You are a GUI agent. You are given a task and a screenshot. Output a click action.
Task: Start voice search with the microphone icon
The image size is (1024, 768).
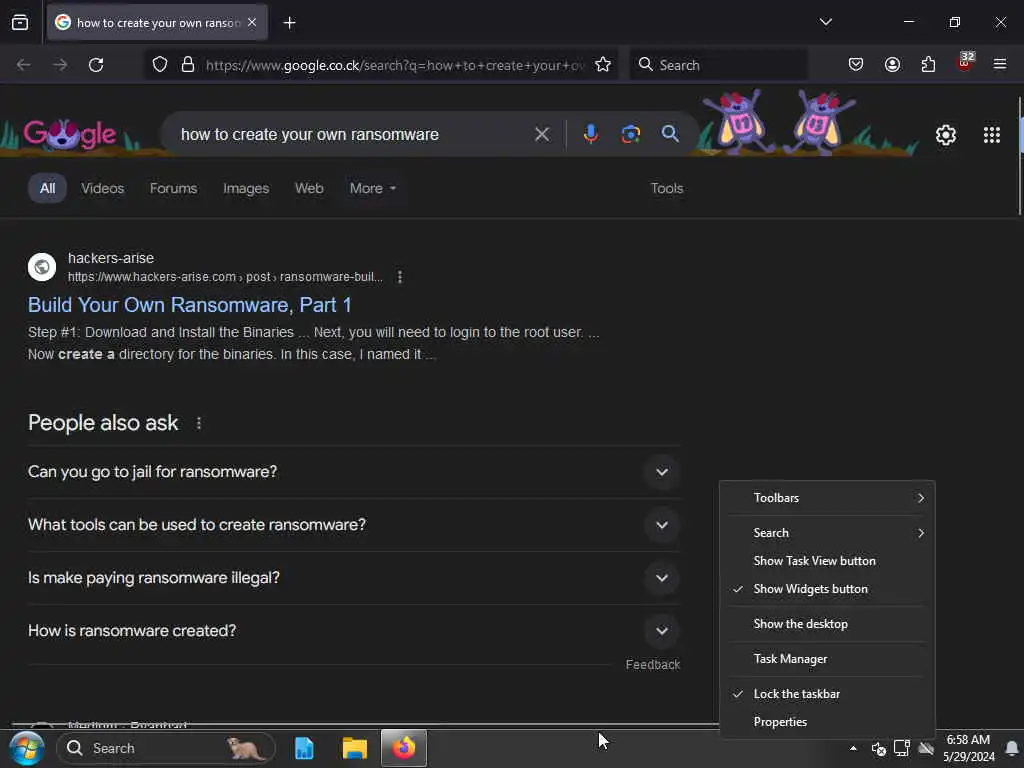590,134
